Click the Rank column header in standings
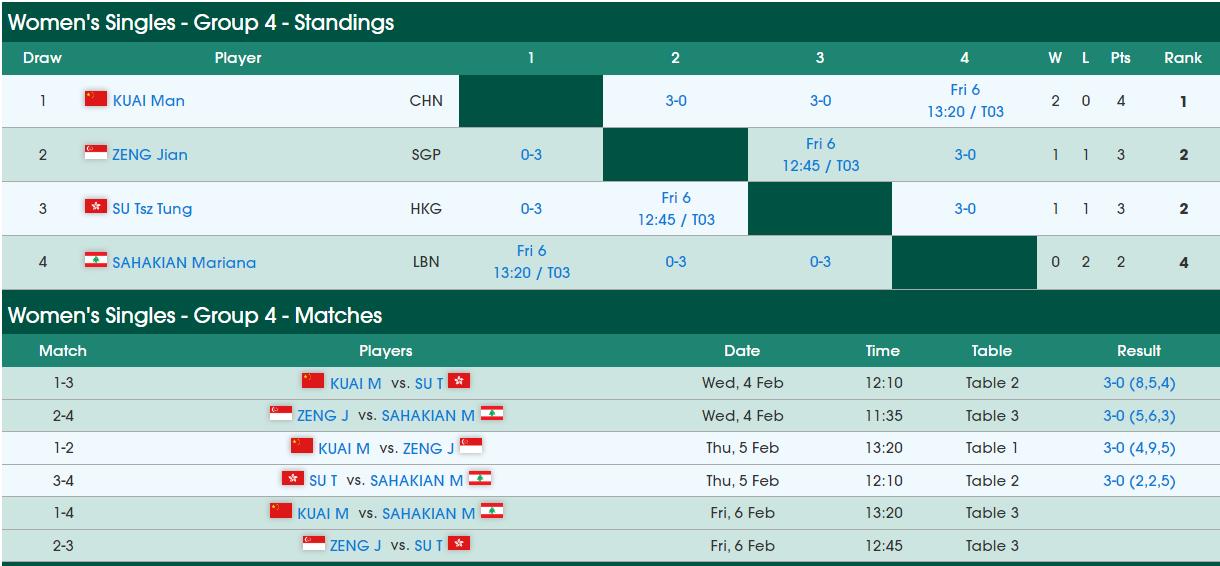 [x=1182, y=58]
